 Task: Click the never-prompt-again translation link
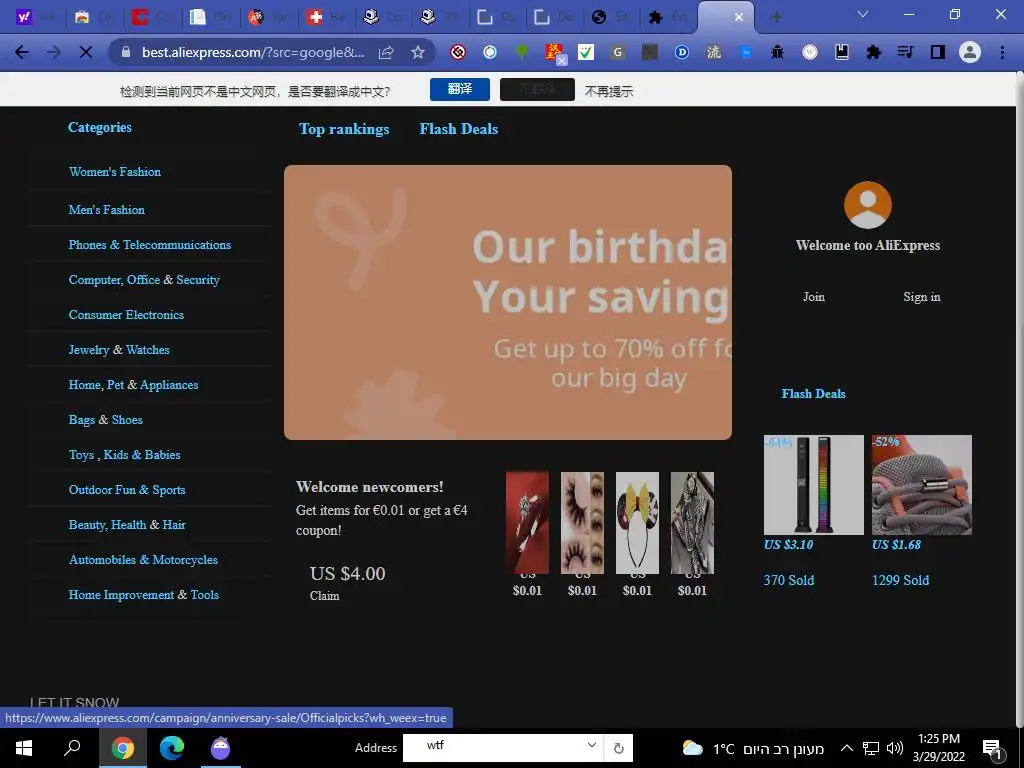[x=609, y=91]
